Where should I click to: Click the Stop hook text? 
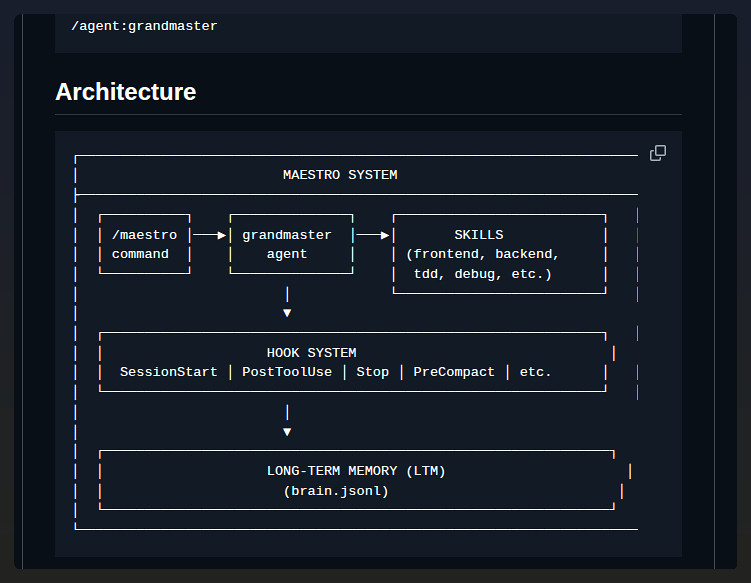point(373,372)
